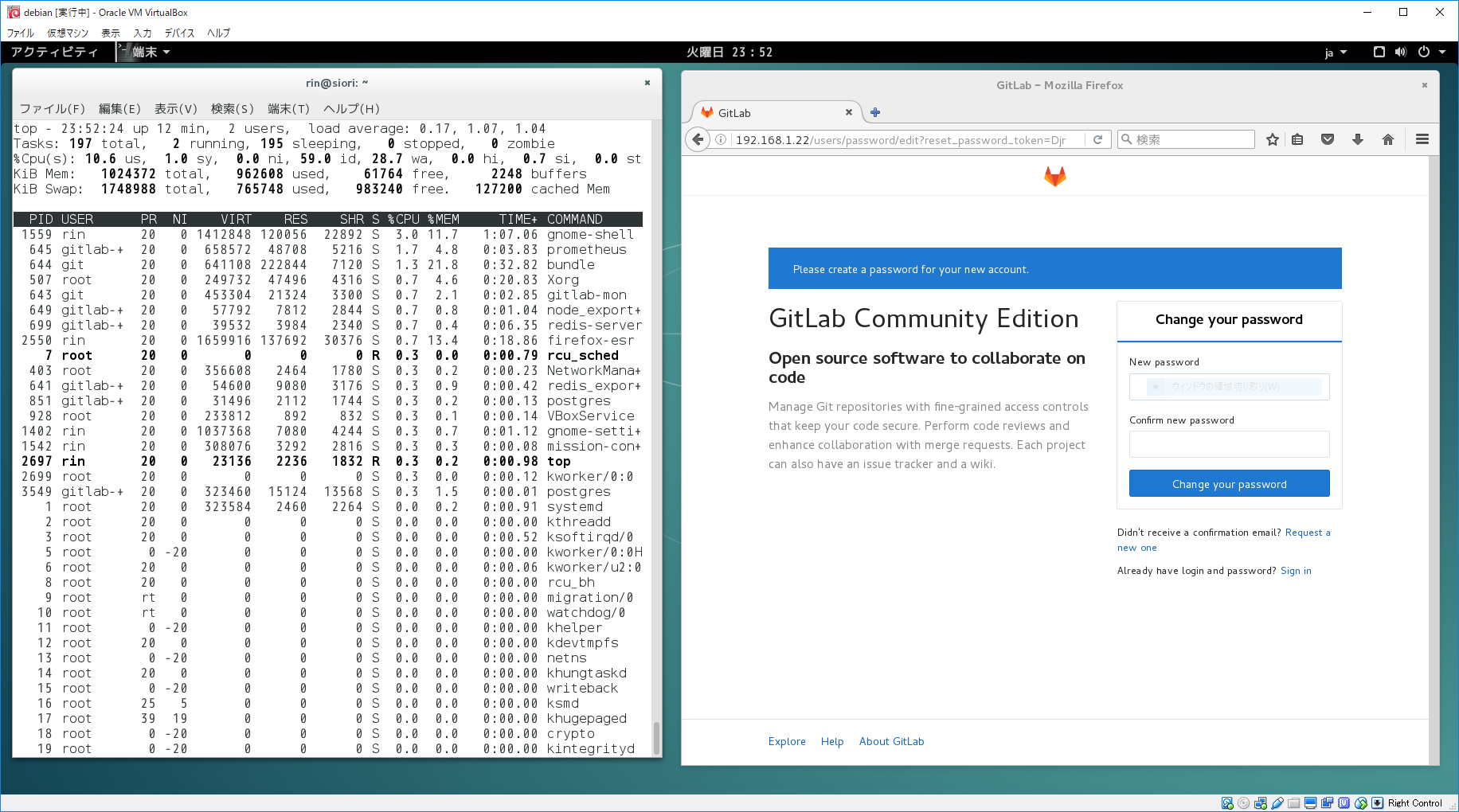The image size is (1459, 812).
Task: Click the blue Change your password button
Action: pyautogui.click(x=1229, y=483)
